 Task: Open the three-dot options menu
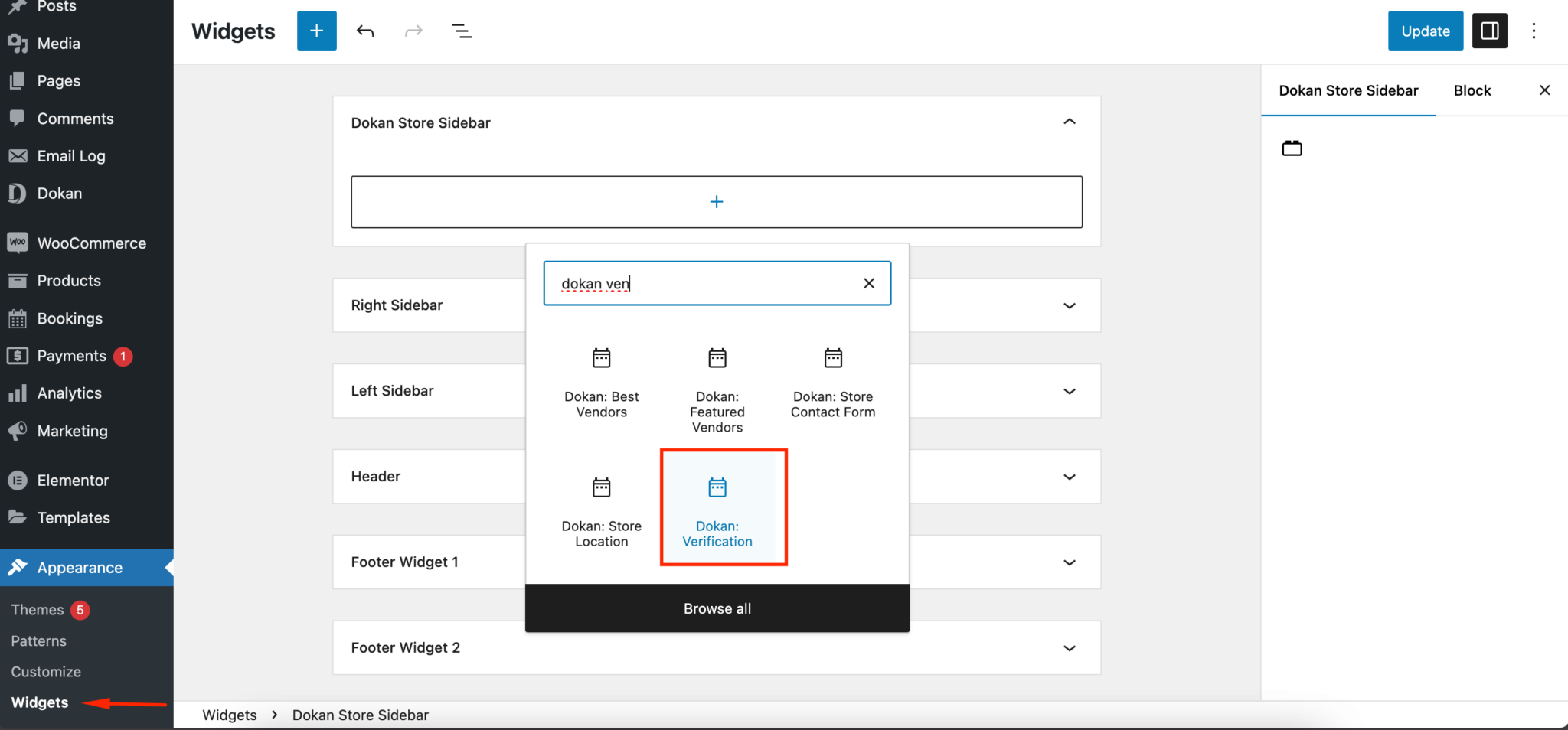pyautogui.click(x=1534, y=31)
